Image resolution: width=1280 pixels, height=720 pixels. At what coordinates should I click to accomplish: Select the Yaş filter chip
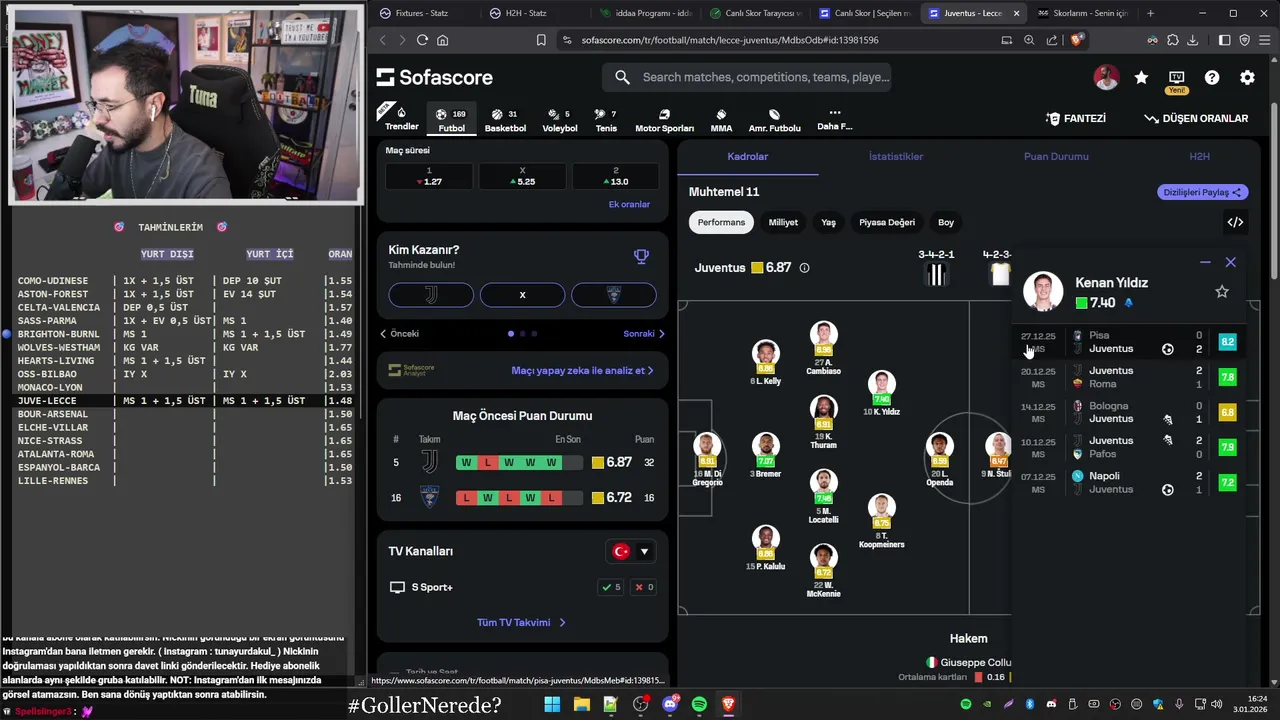pos(828,222)
